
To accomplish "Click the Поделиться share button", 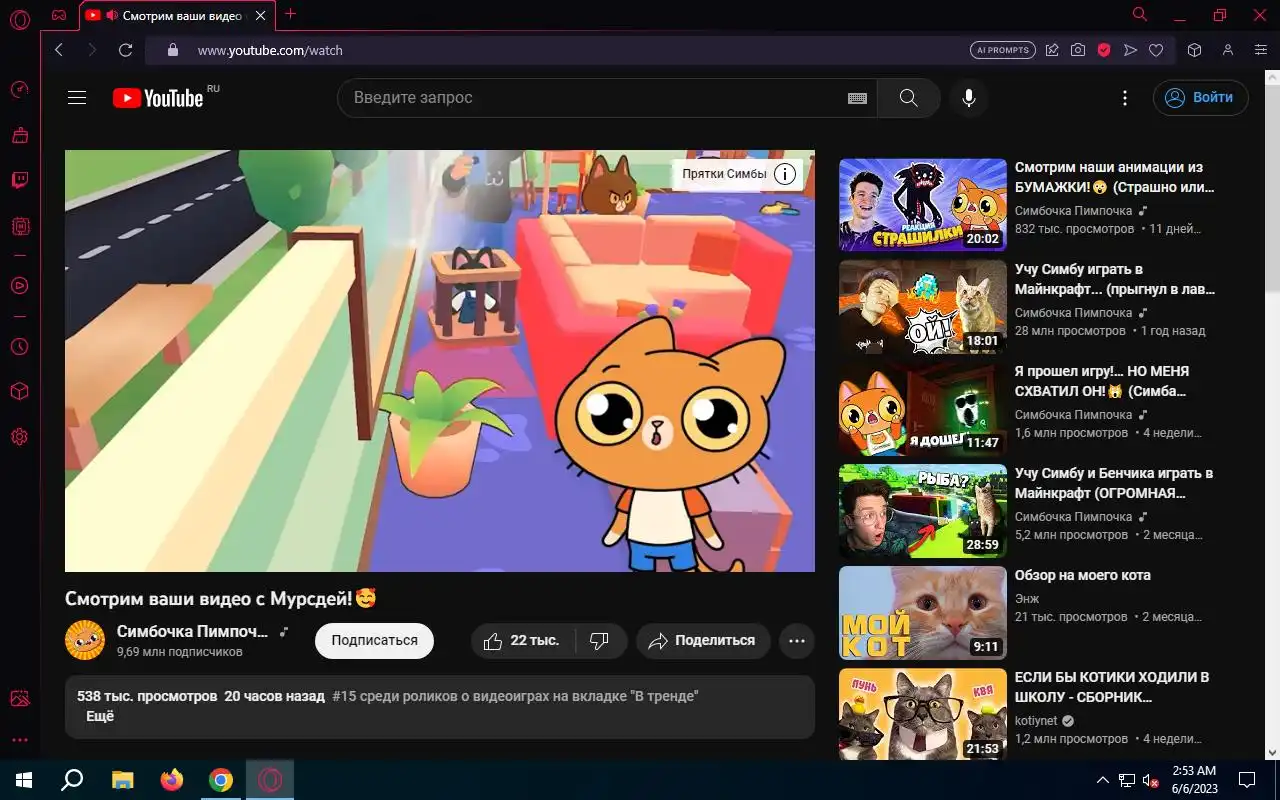I will pos(703,641).
